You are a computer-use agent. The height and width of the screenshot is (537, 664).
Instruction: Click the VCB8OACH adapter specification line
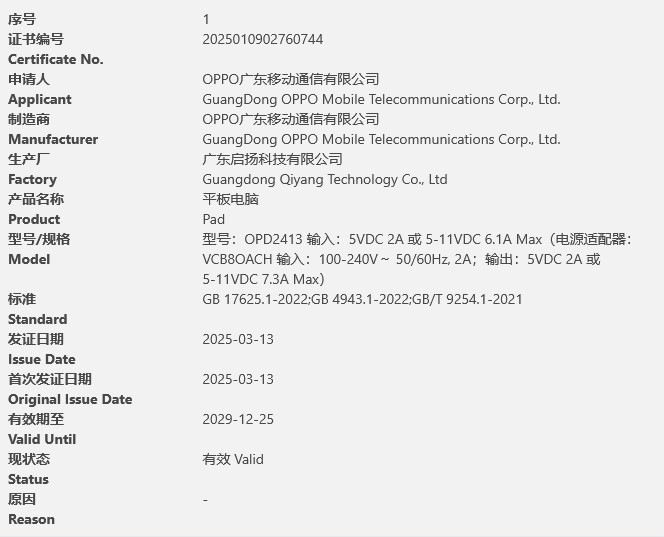pyautogui.click(x=401, y=259)
